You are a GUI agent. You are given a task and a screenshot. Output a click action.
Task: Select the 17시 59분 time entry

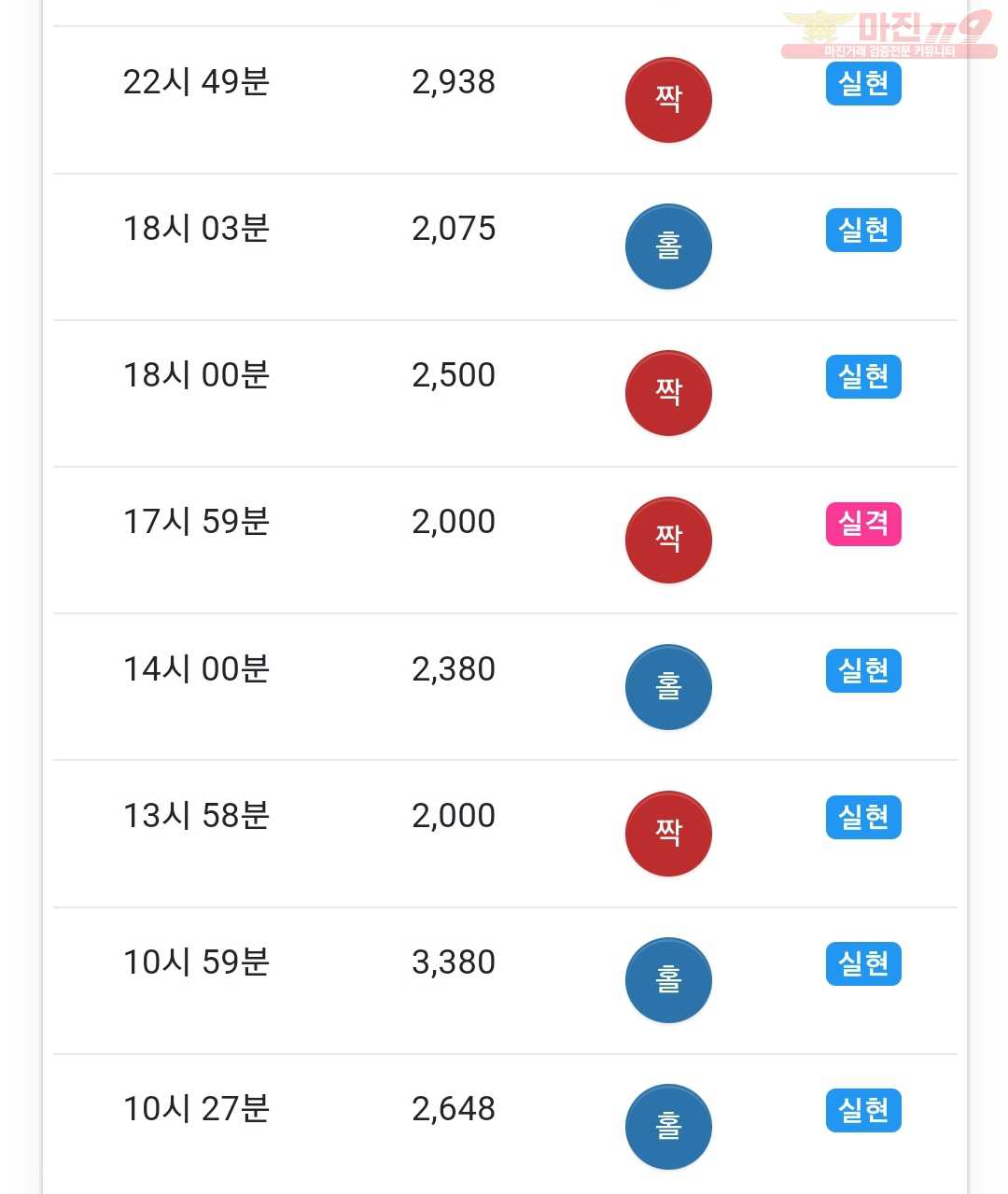196,522
